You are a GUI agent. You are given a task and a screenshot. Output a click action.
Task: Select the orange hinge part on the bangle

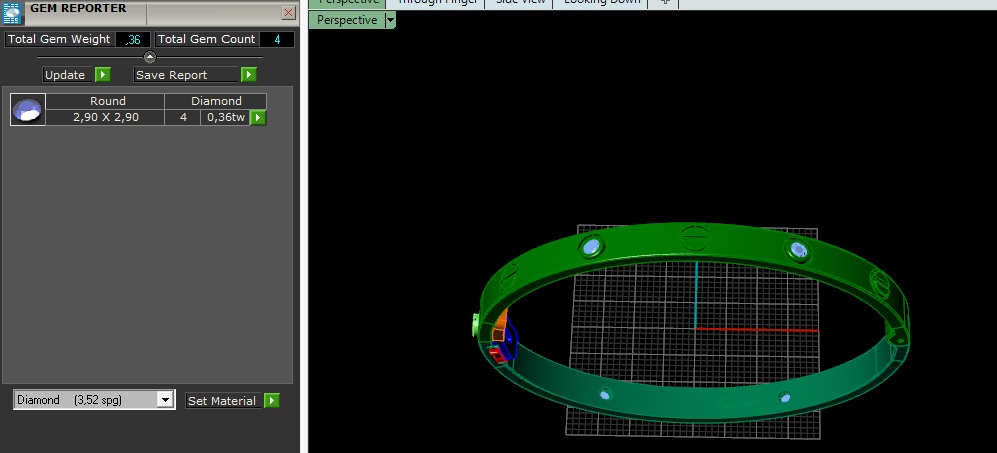(500, 327)
